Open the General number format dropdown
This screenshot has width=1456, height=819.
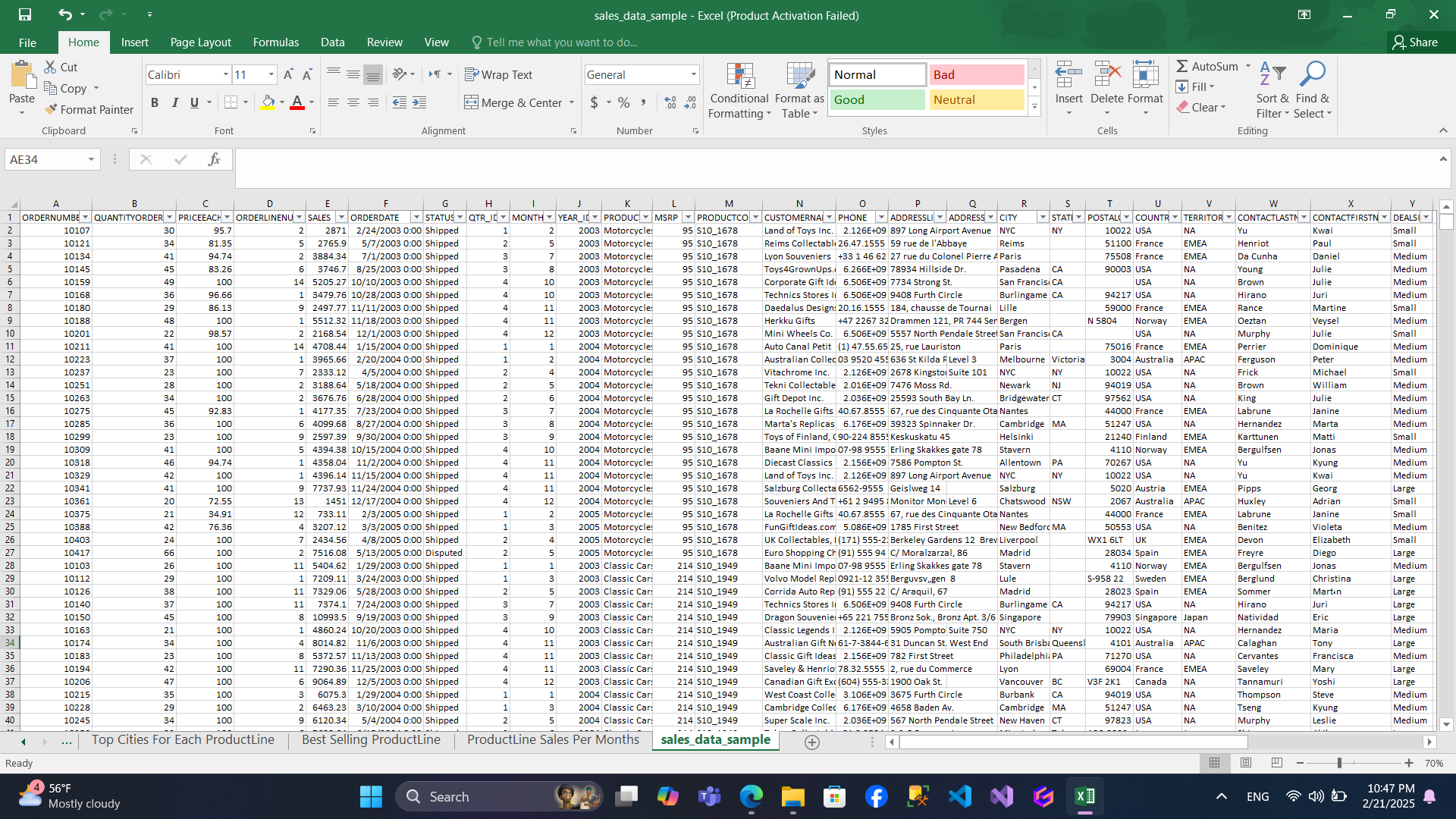(693, 74)
